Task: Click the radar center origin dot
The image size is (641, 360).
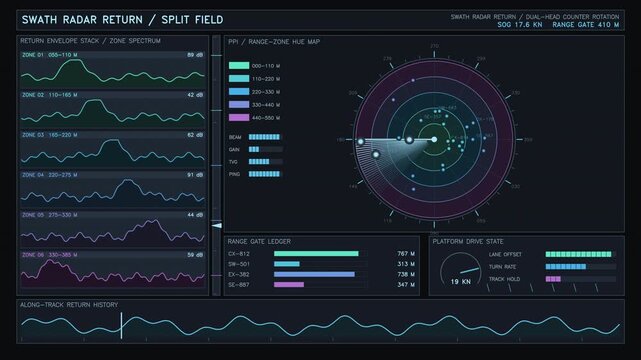Action: pyautogui.click(x=434, y=140)
